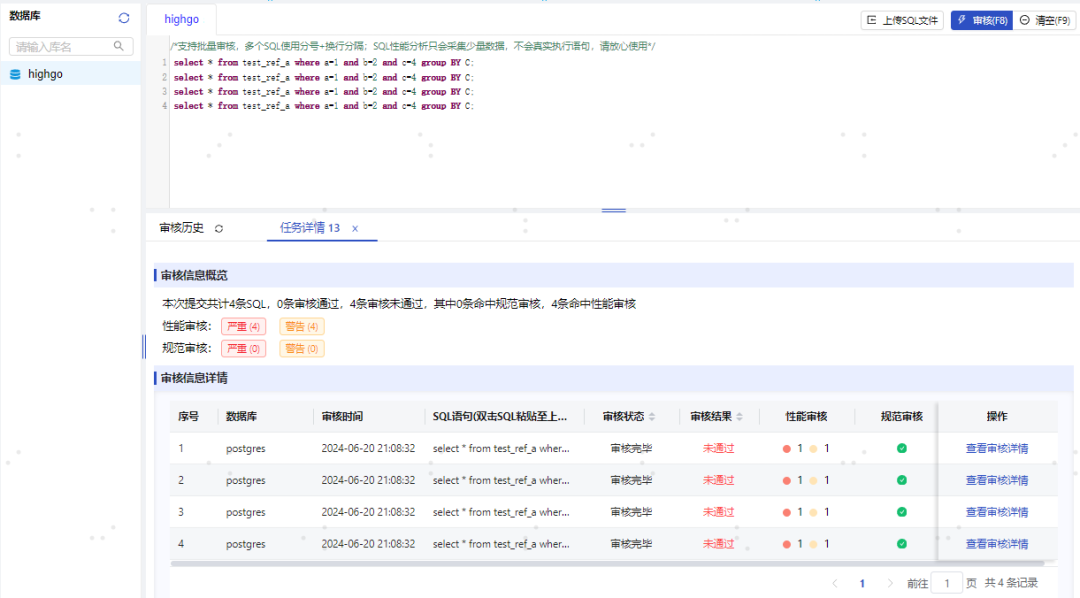Click the 性能审核 警告 (4) tag
Viewport: 1080px width, 598px height.
coord(302,327)
